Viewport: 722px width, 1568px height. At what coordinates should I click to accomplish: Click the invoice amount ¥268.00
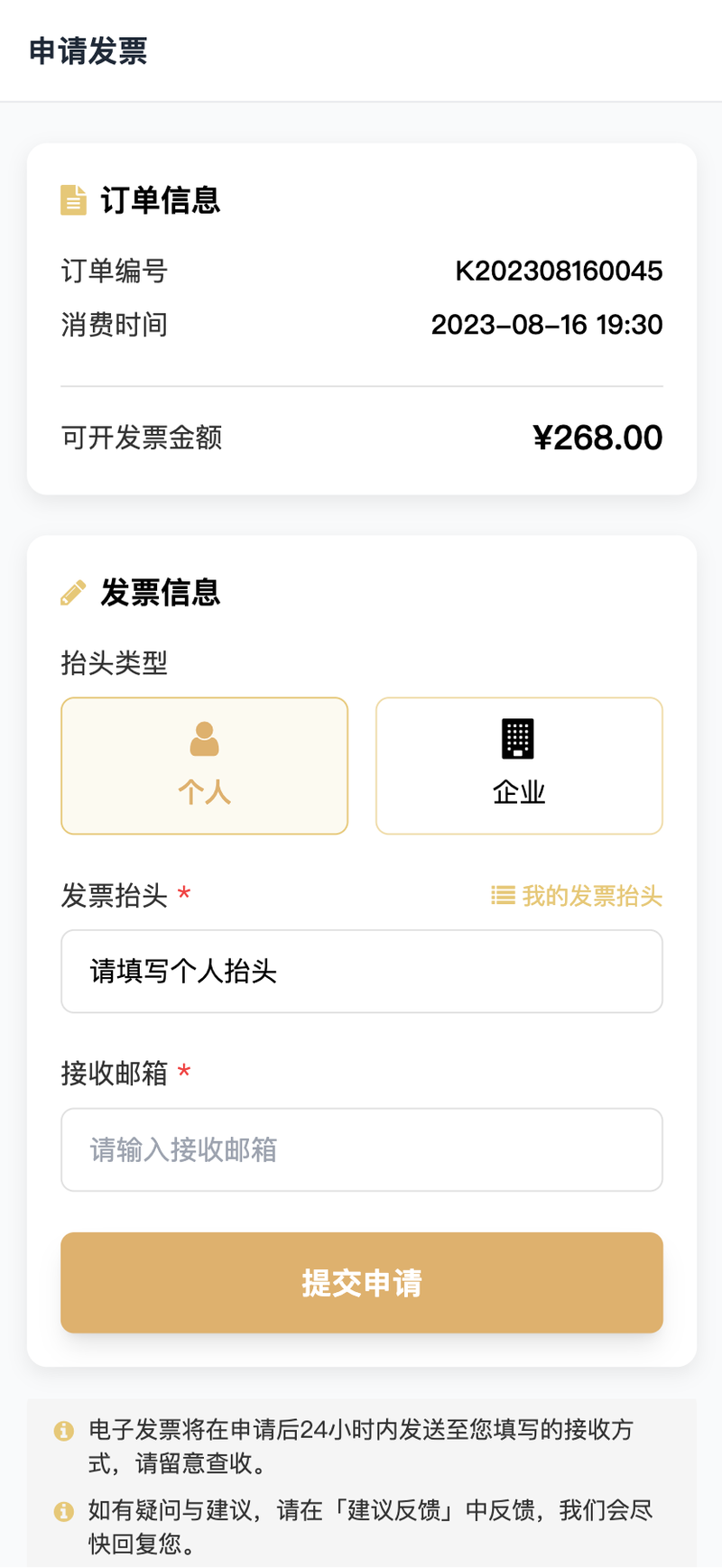click(x=597, y=438)
